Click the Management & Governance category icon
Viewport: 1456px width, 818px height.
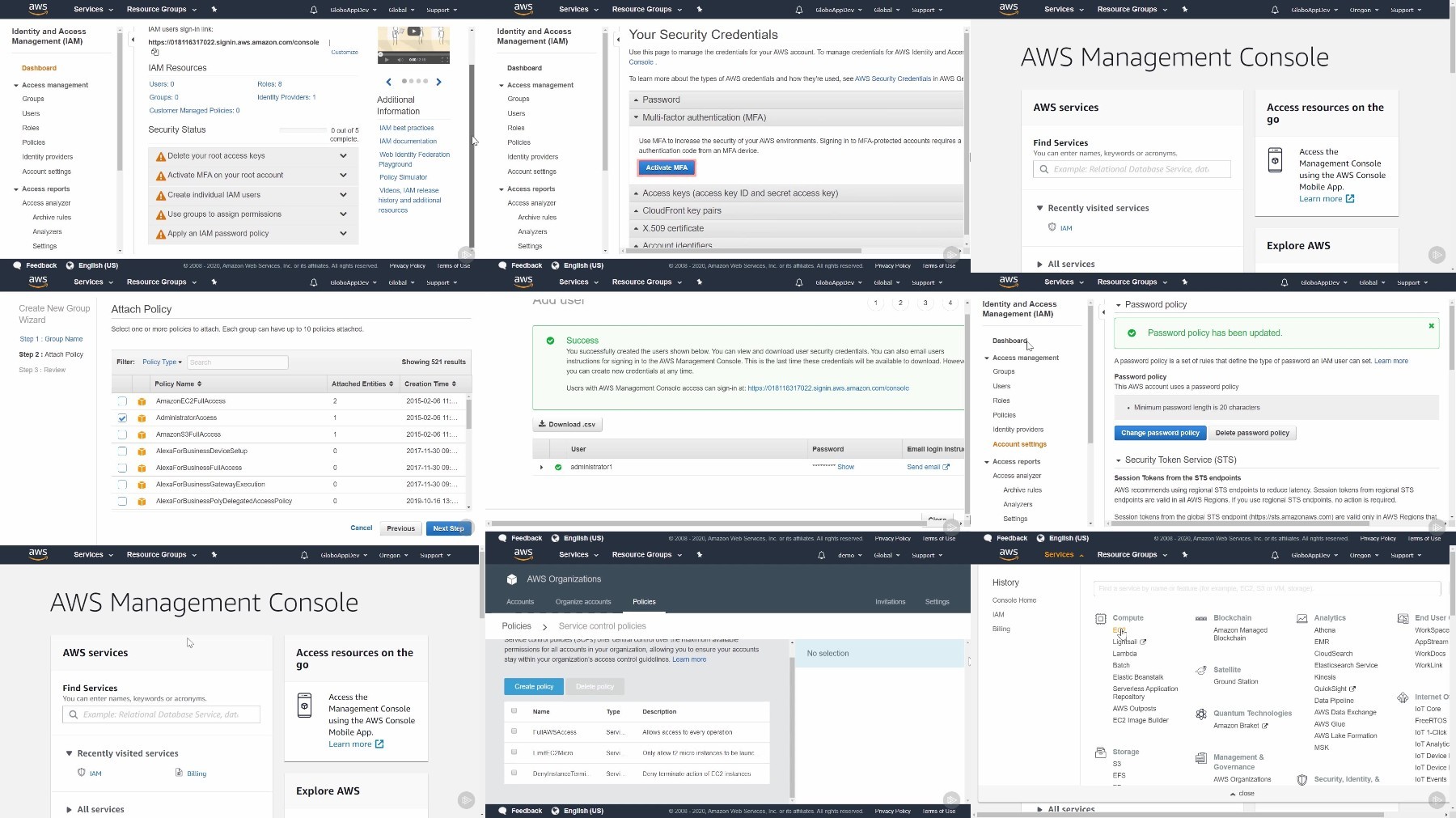click(x=1201, y=758)
